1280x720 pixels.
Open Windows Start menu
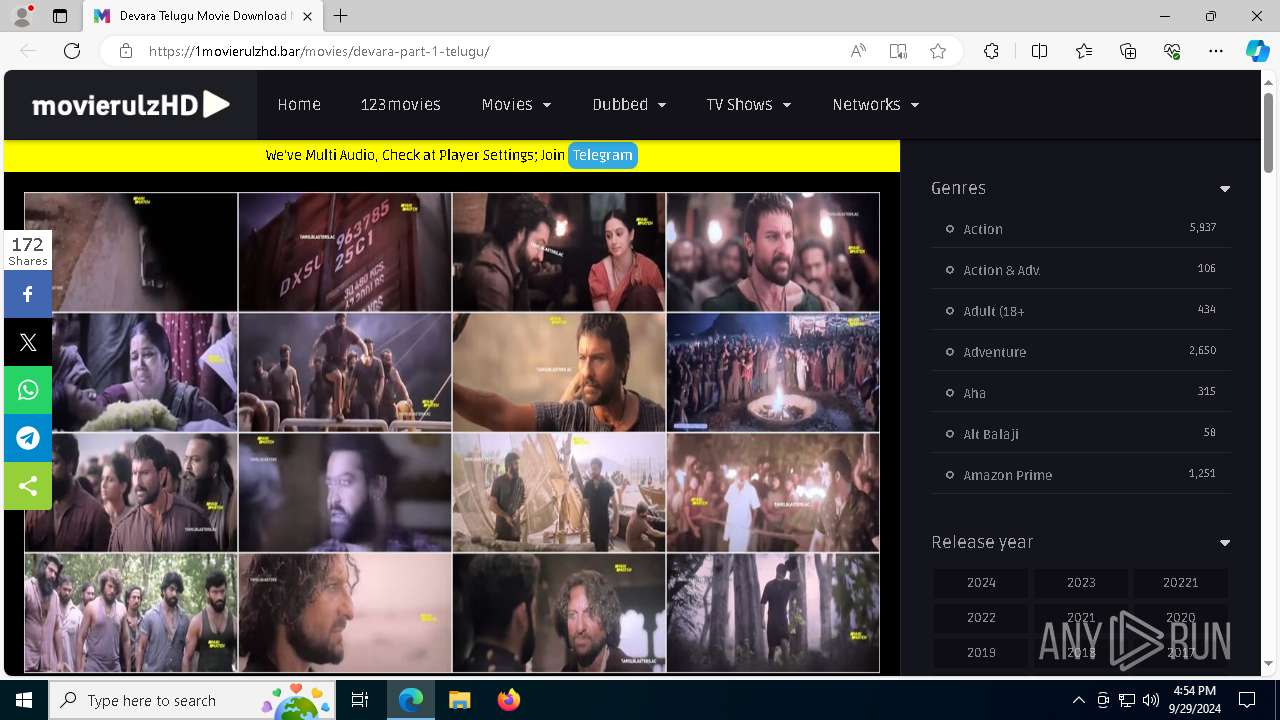[24, 700]
